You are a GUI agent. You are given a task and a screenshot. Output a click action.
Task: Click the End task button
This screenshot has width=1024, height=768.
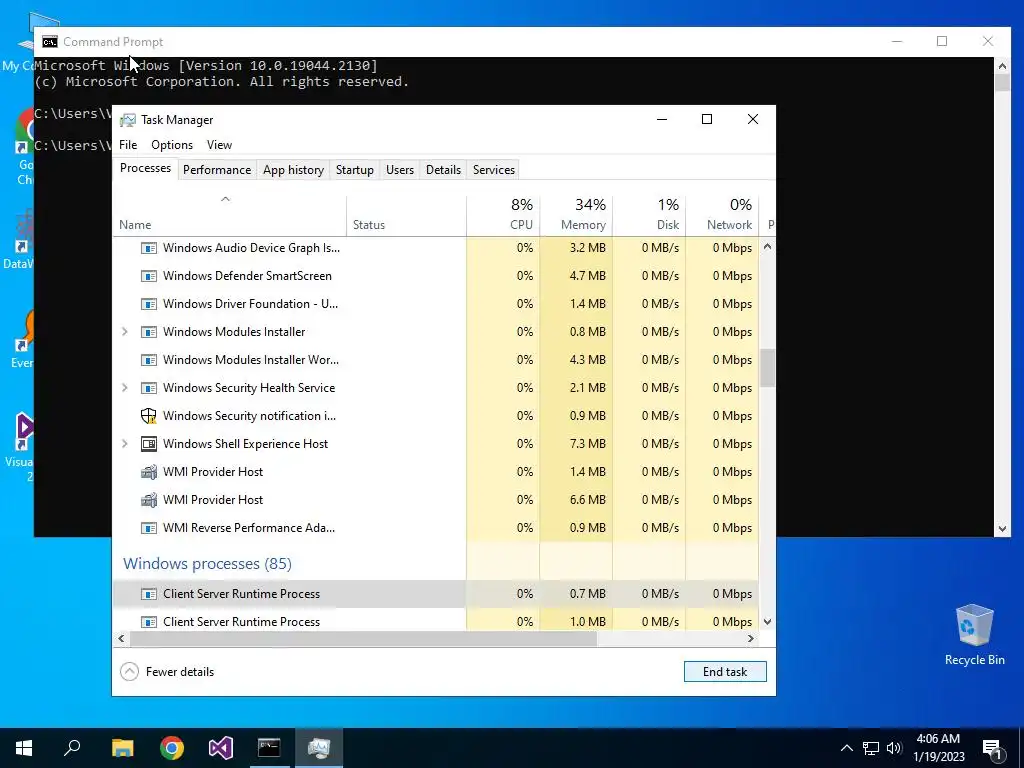pos(725,672)
